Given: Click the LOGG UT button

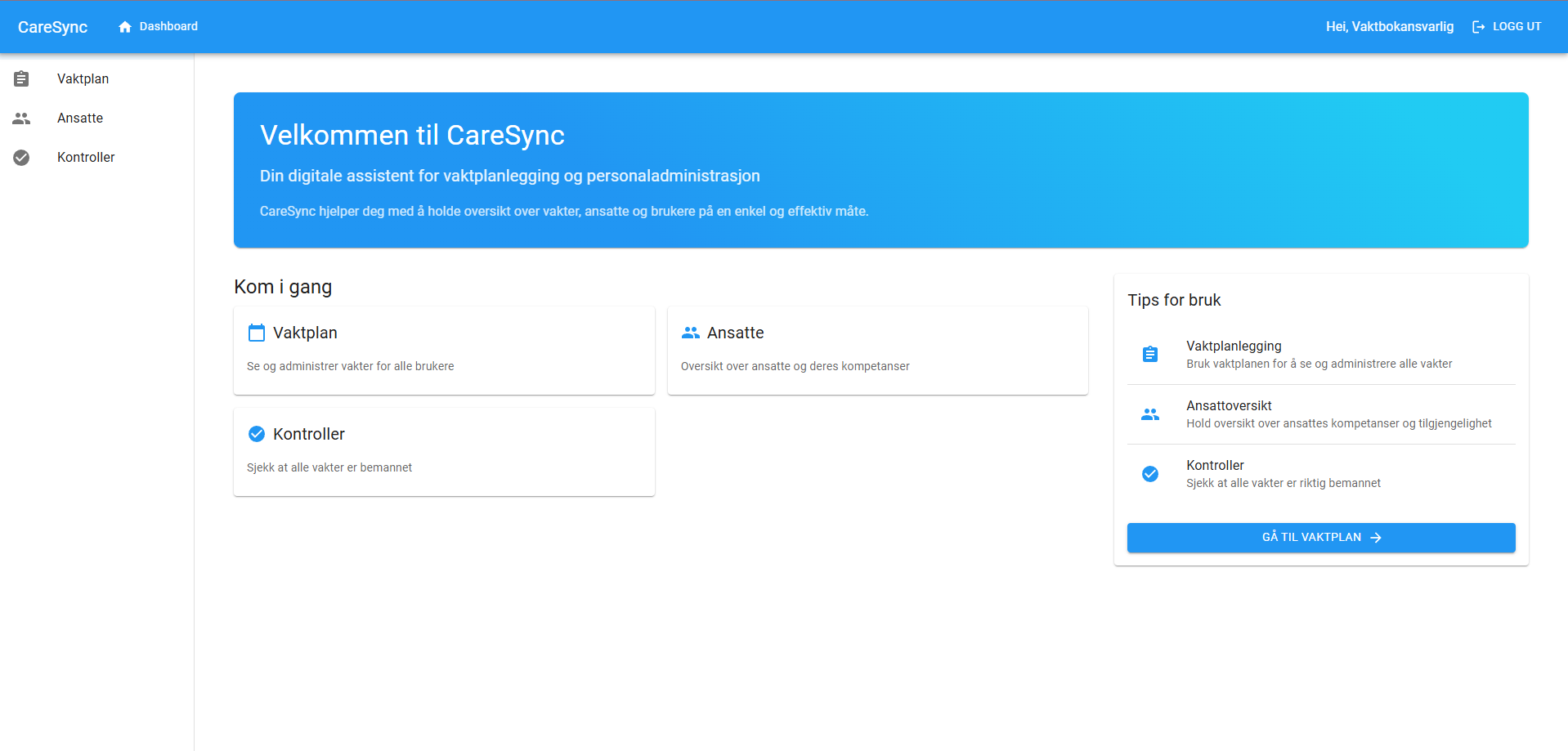Looking at the screenshot, I should click(1507, 26).
